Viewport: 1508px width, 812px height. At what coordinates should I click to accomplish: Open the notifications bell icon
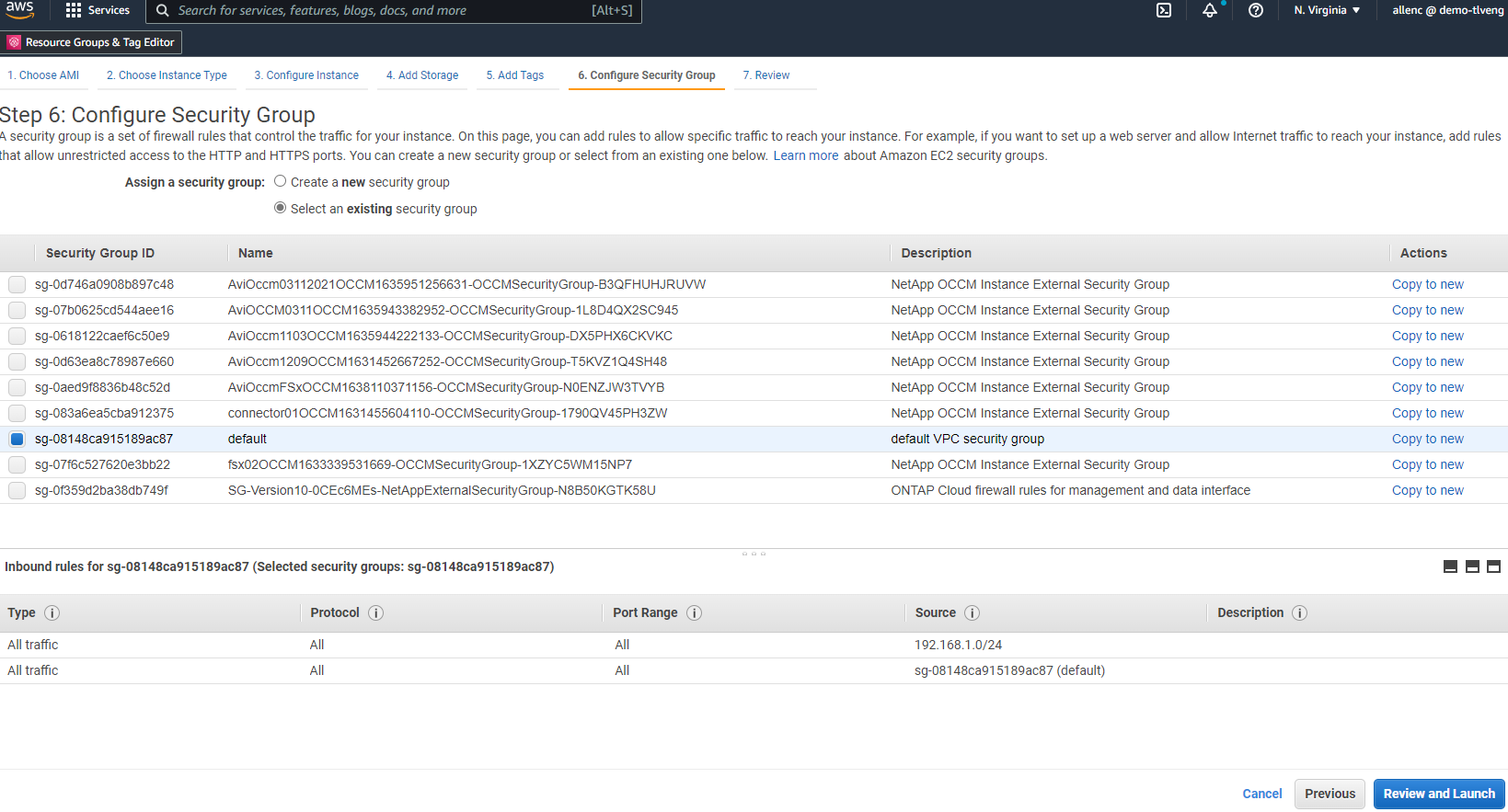coord(1210,10)
